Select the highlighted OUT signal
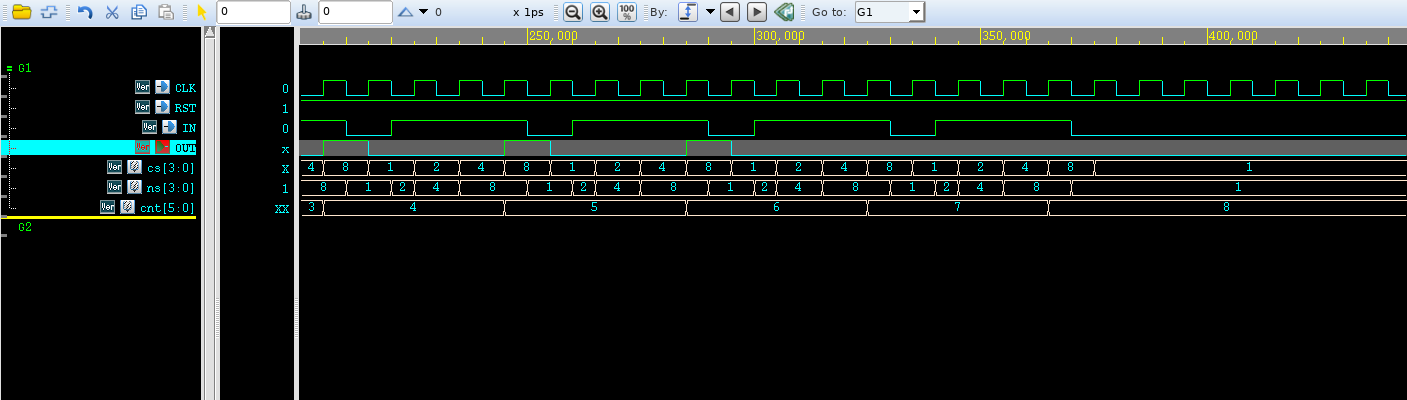The width and height of the screenshot is (1407, 400). [x=185, y=148]
